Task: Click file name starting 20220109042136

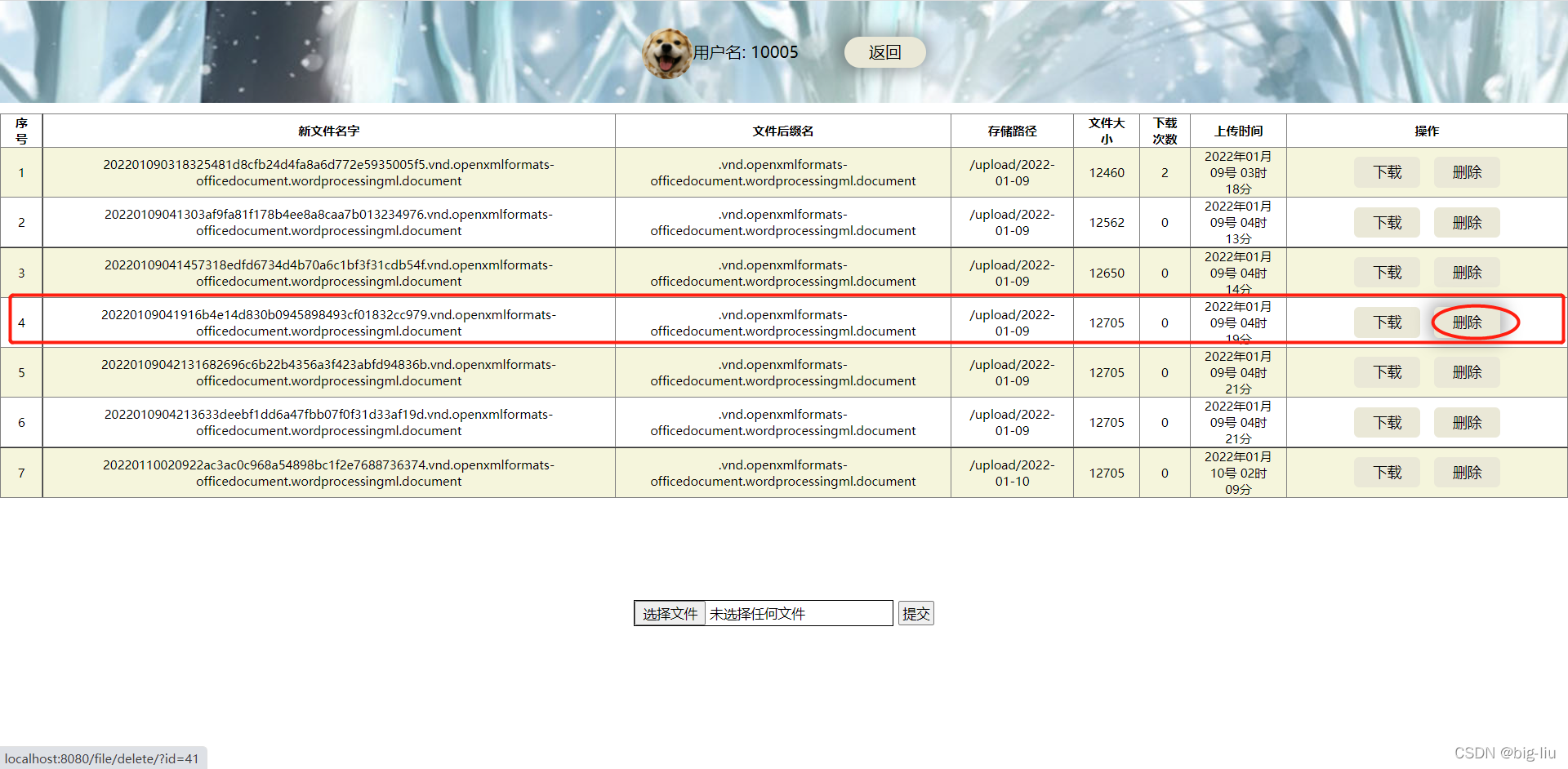Action: pyautogui.click(x=328, y=422)
